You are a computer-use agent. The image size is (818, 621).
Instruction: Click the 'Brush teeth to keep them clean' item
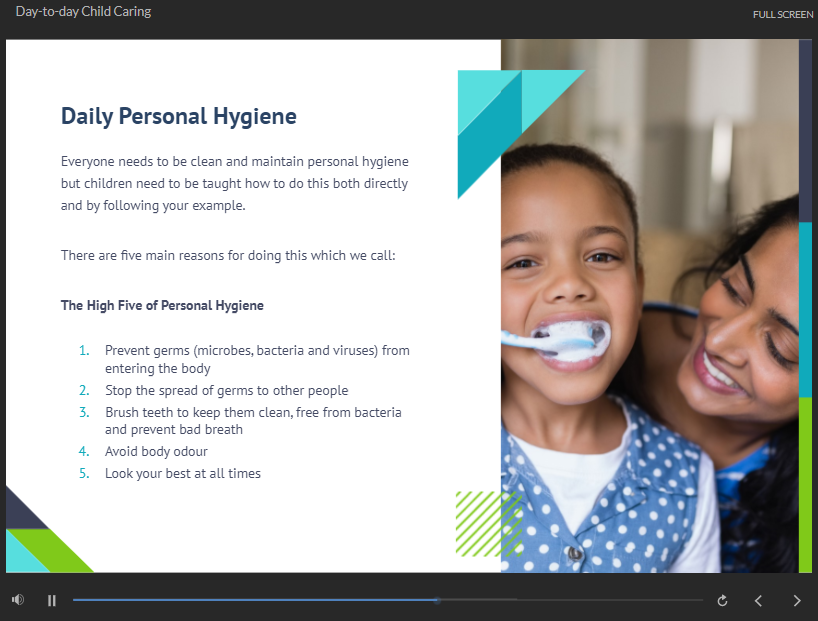(253, 421)
